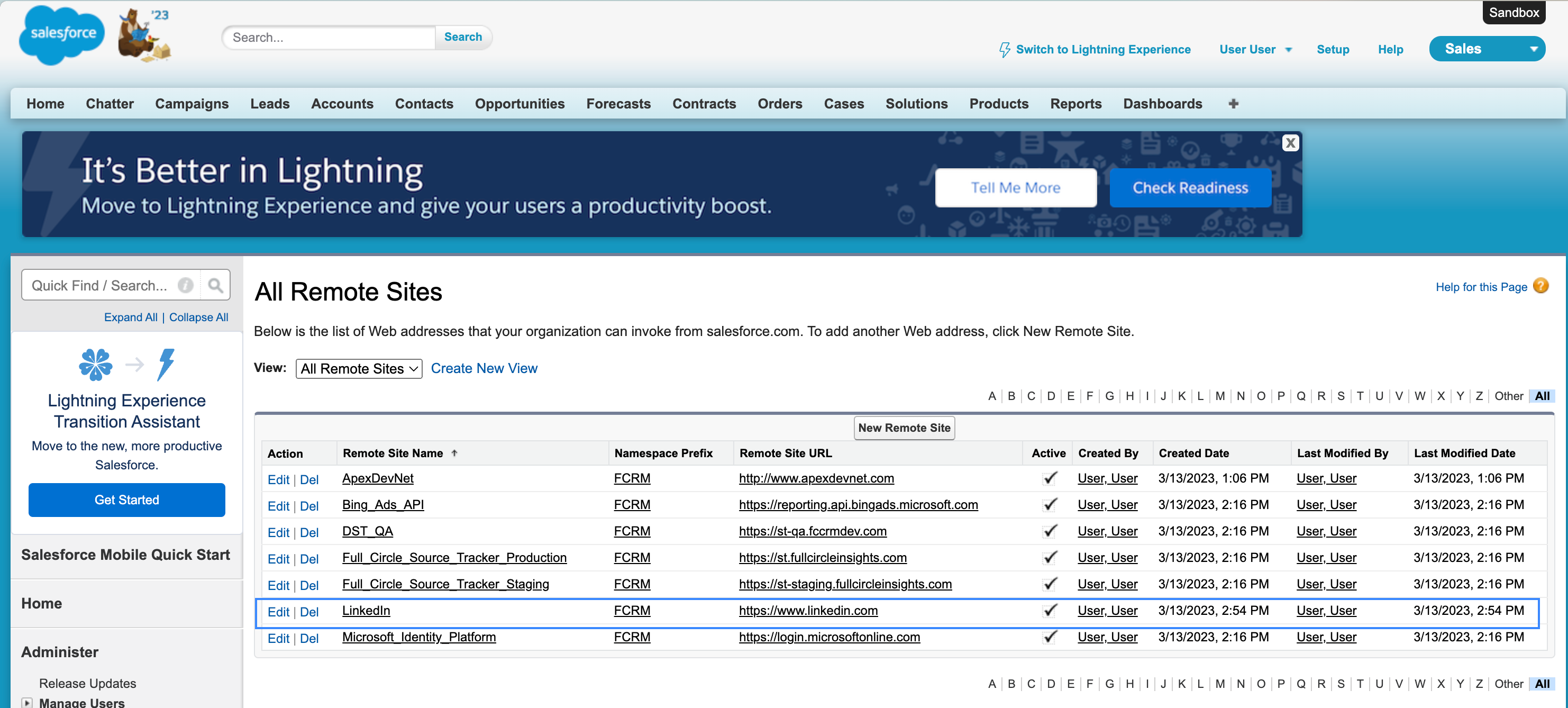The image size is (1568, 708).
Task: Click Collapse All in the sidebar
Action: (x=198, y=317)
